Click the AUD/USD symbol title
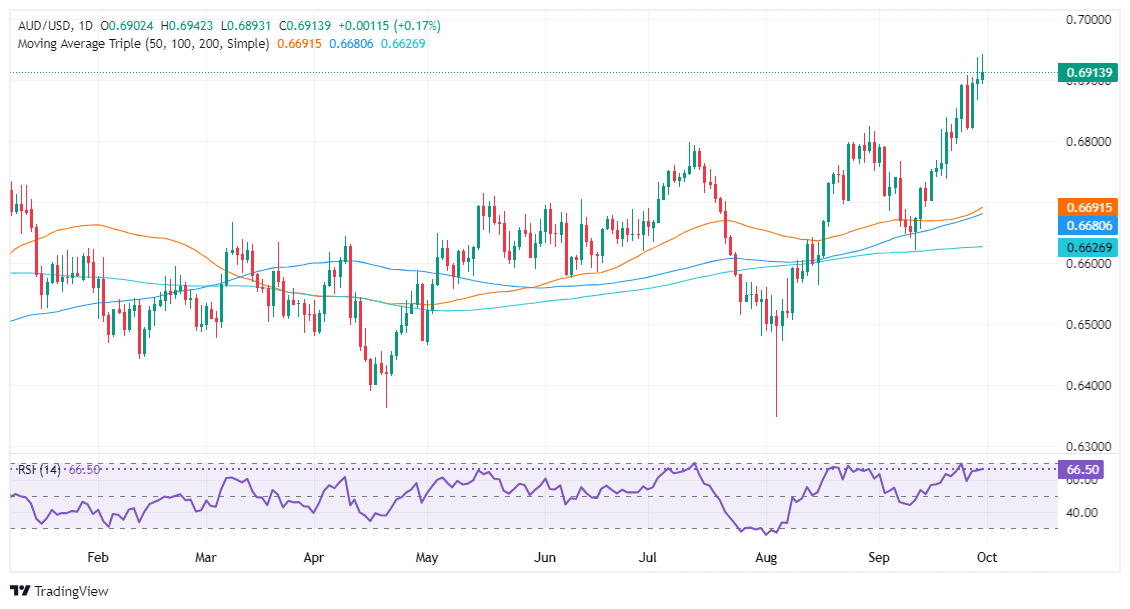 tap(41, 25)
